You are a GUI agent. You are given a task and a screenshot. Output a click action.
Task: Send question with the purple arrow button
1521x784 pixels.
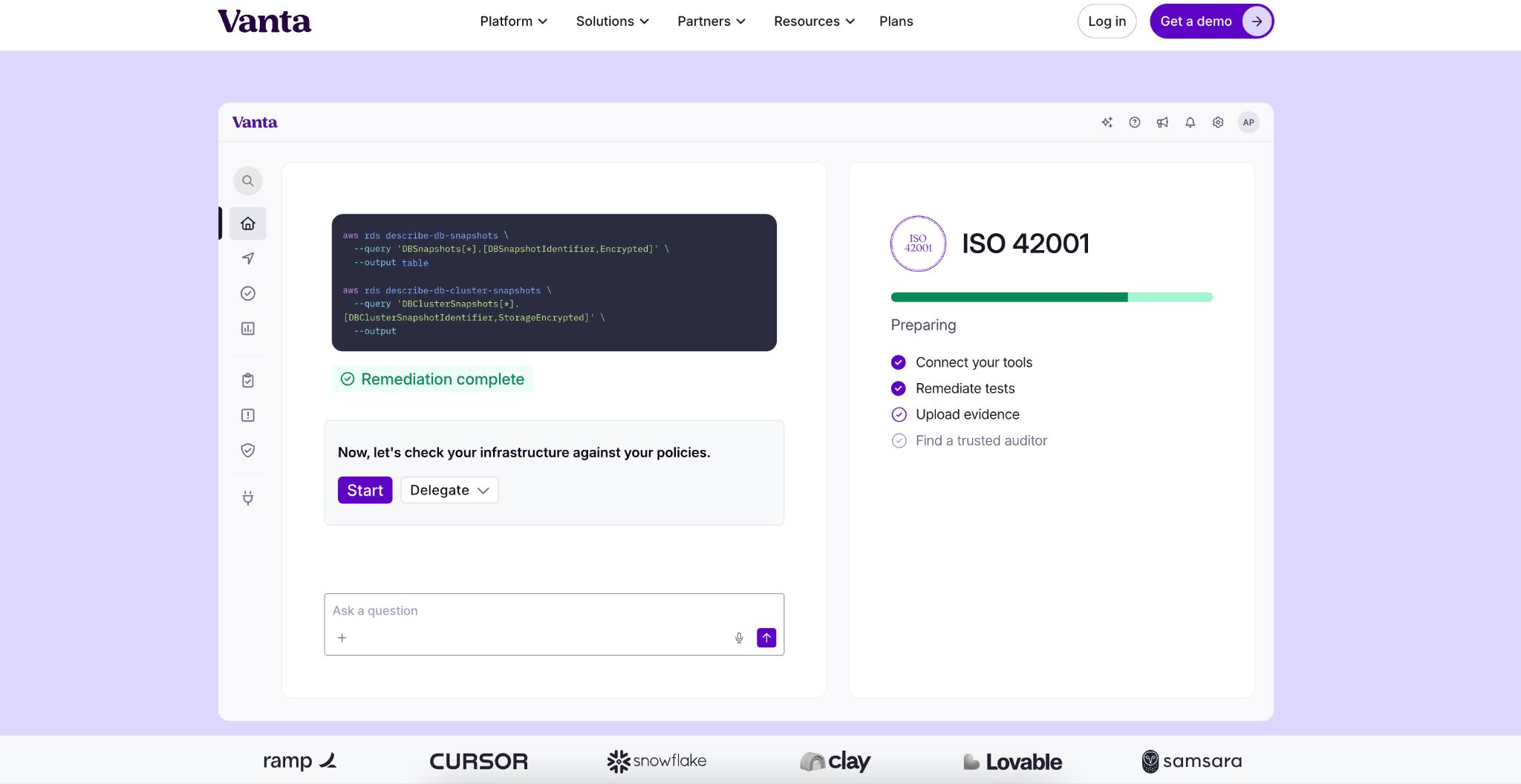[766, 638]
